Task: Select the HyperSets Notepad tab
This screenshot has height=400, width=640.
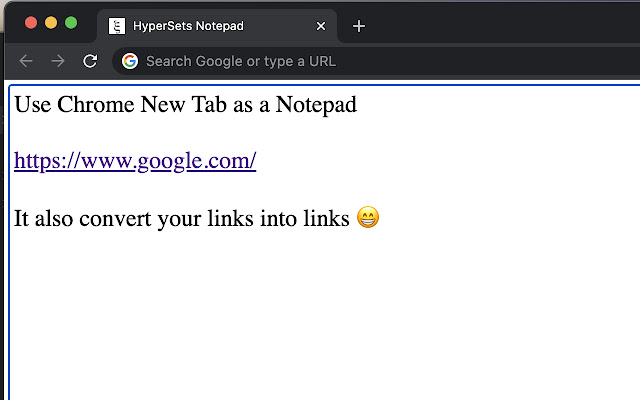Action: tap(217, 26)
